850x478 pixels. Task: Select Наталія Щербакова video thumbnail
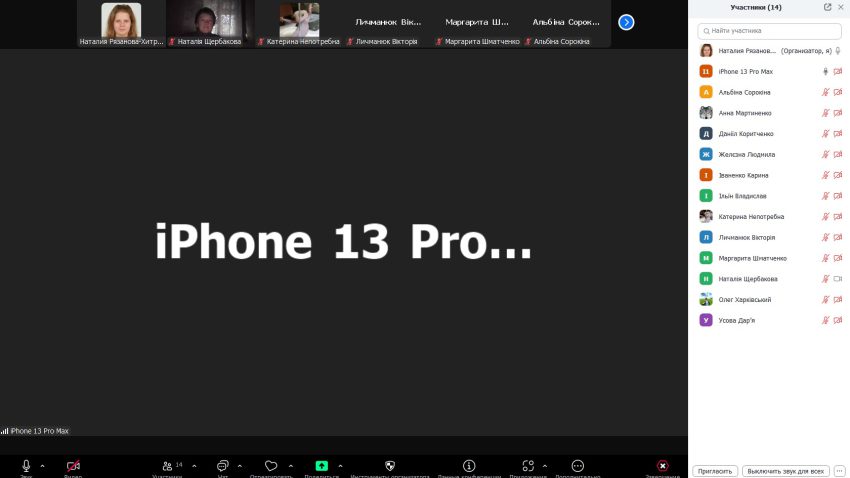(x=210, y=24)
